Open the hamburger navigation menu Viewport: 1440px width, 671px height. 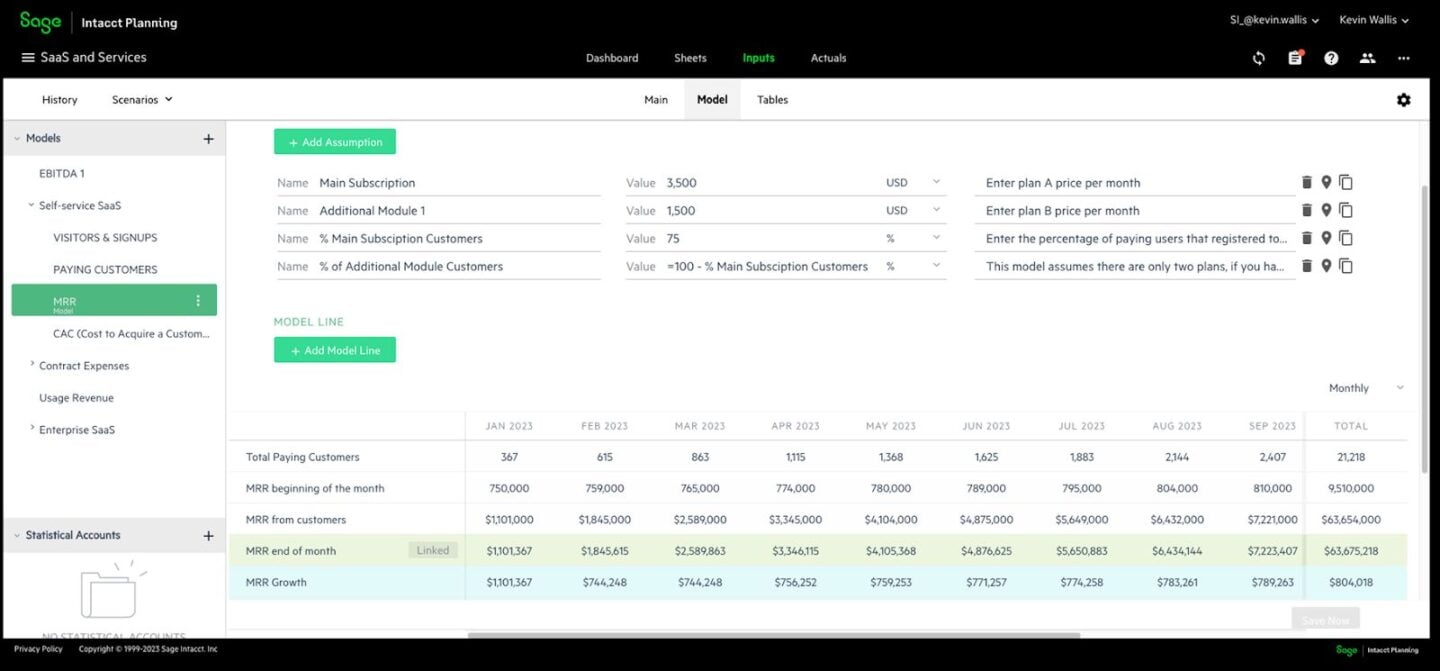point(28,58)
